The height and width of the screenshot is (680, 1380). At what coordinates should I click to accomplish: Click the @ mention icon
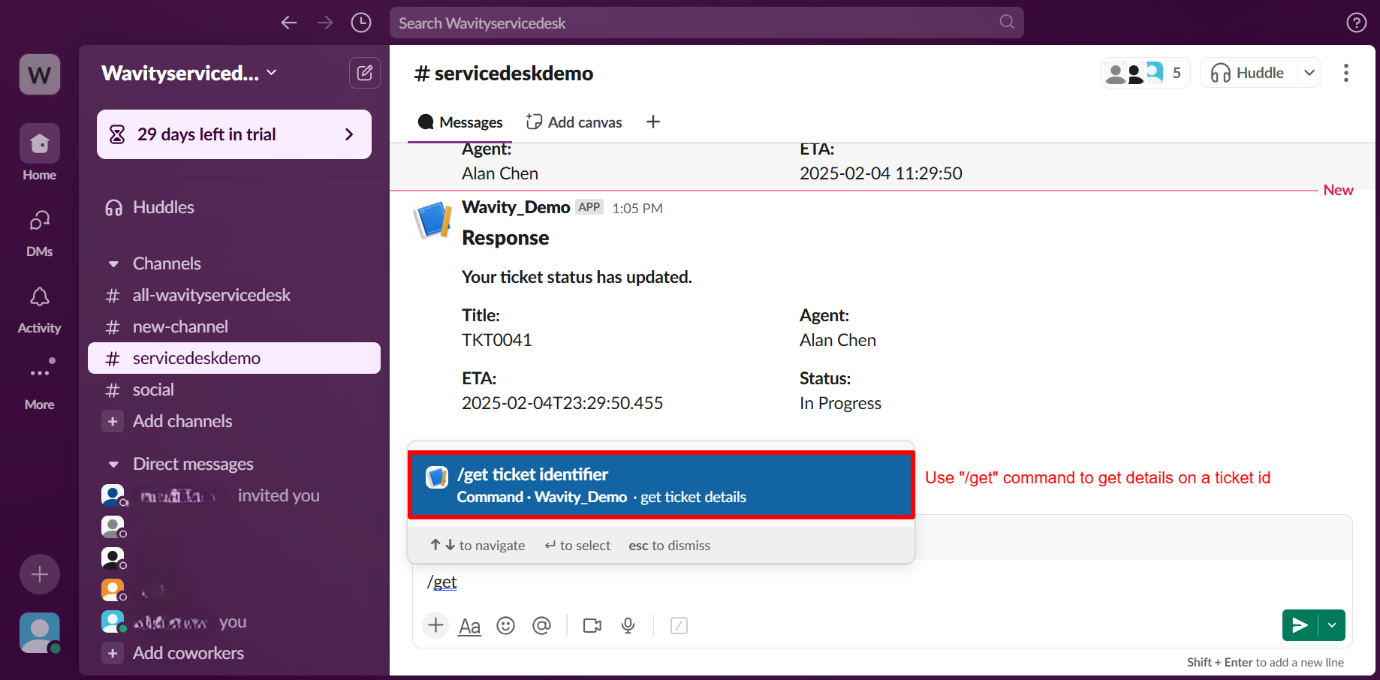point(541,625)
